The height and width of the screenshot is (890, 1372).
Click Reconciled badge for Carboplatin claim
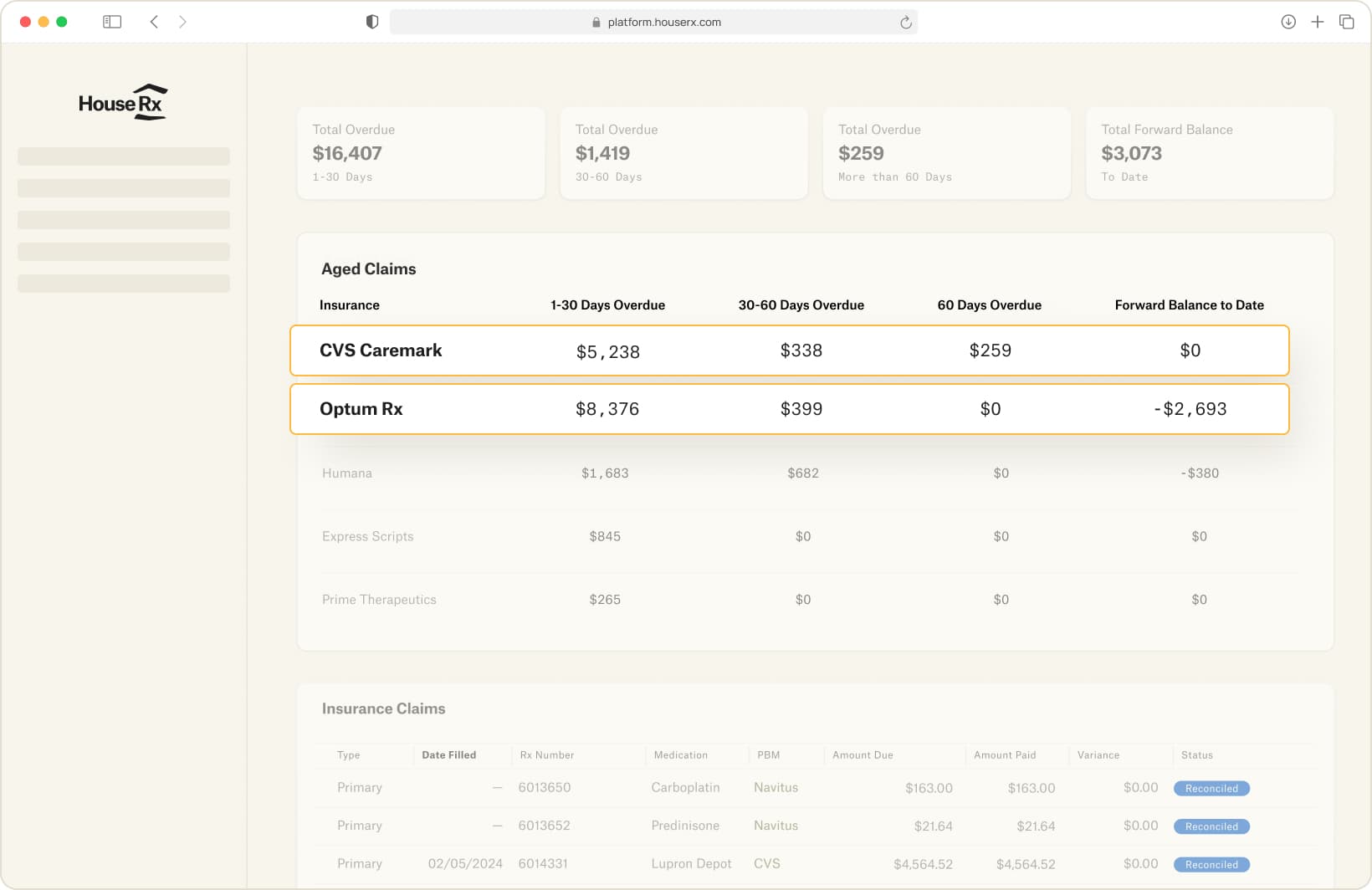pyautogui.click(x=1211, y=789)
